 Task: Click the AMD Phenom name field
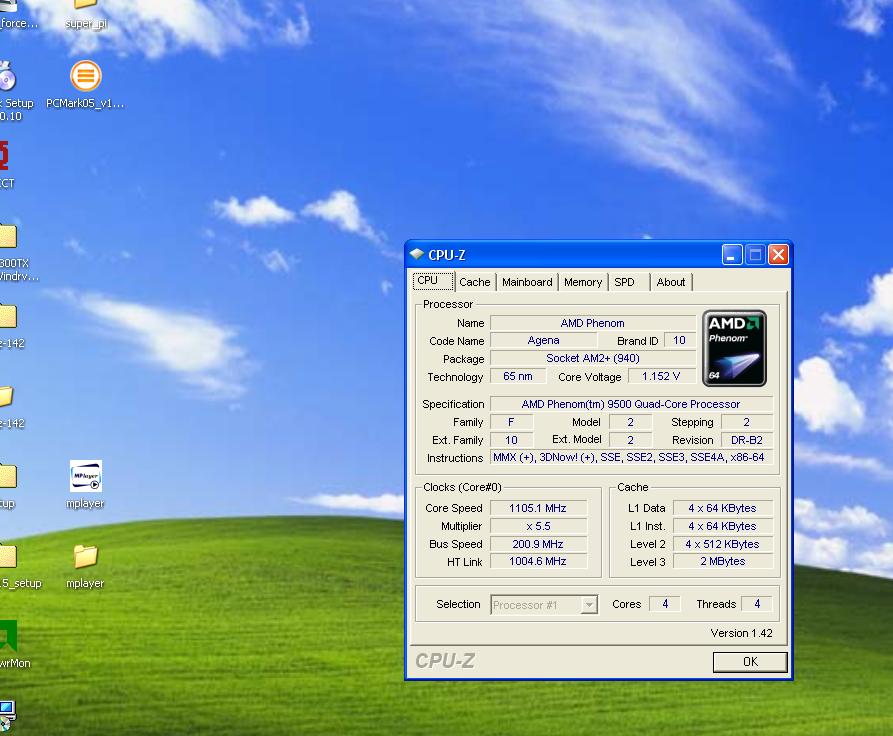click(x=592, y=323)
